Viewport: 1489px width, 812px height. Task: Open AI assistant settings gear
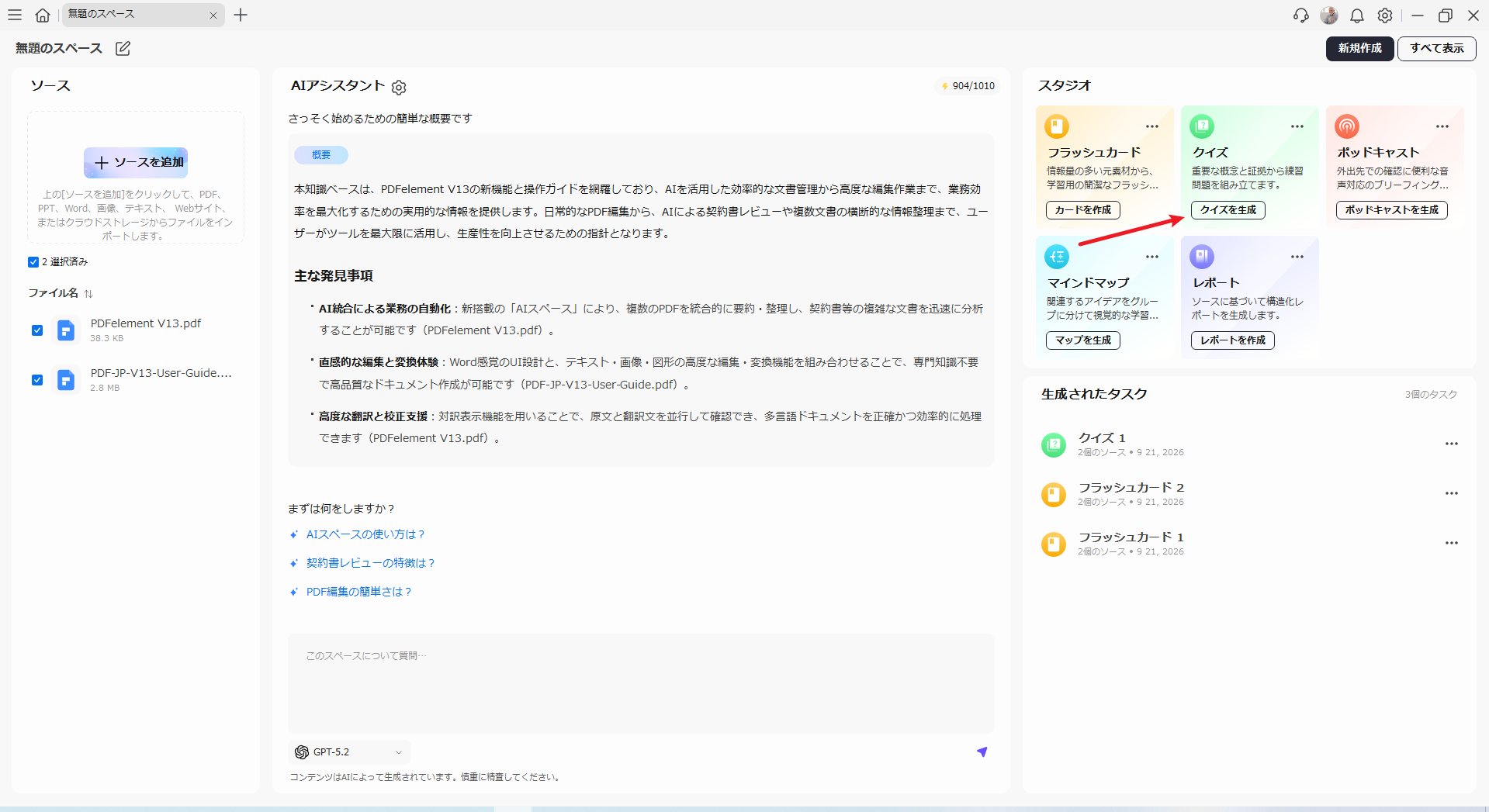[399, 88]
